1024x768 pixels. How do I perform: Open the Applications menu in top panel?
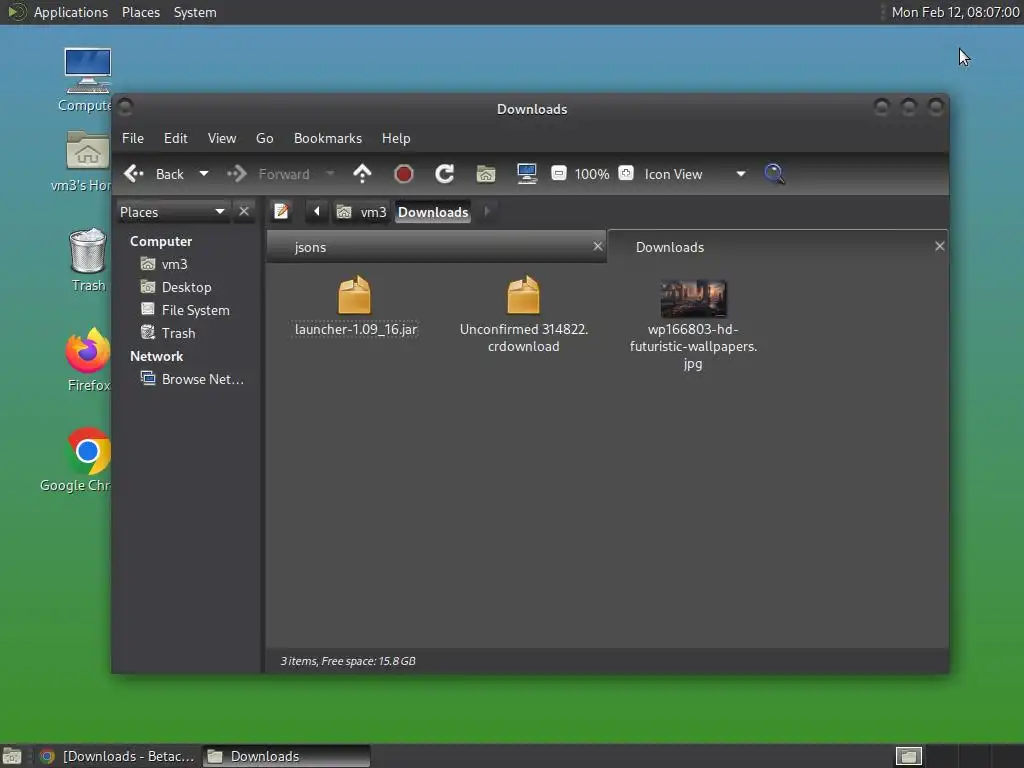tap(71, 12)
